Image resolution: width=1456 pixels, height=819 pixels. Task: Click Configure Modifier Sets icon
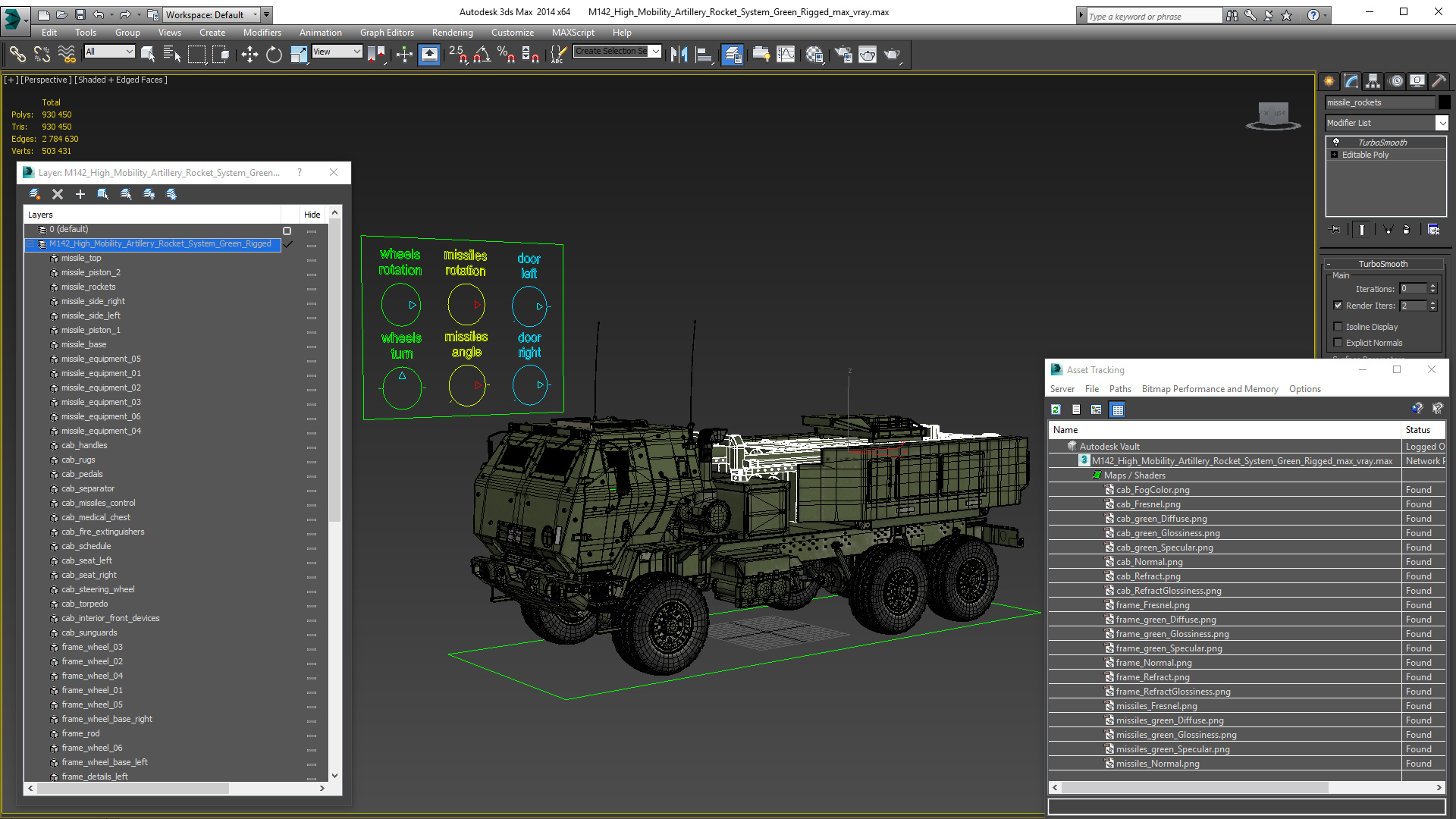coord(1433,229)
